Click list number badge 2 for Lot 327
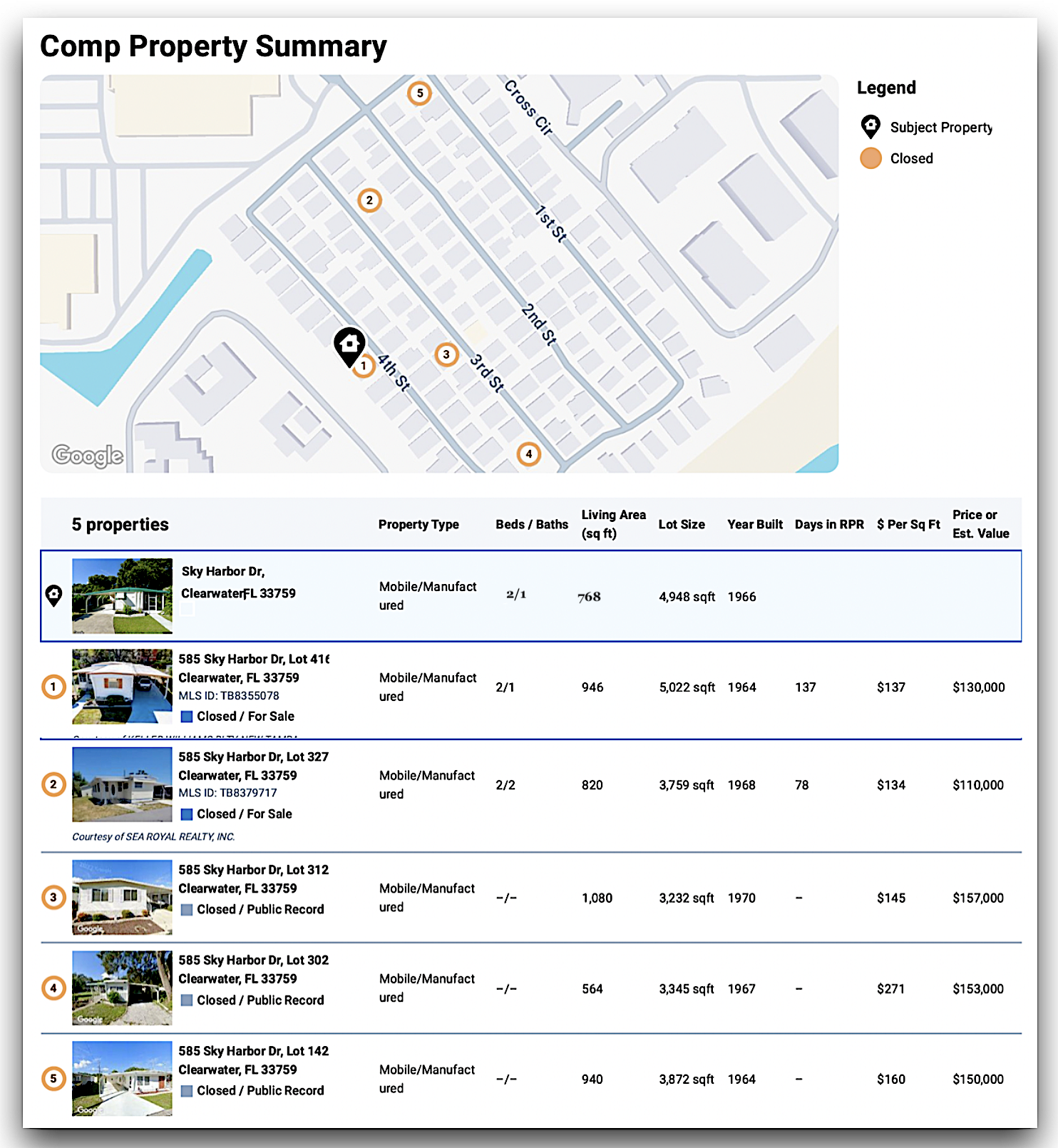 [x=53, y=785]
